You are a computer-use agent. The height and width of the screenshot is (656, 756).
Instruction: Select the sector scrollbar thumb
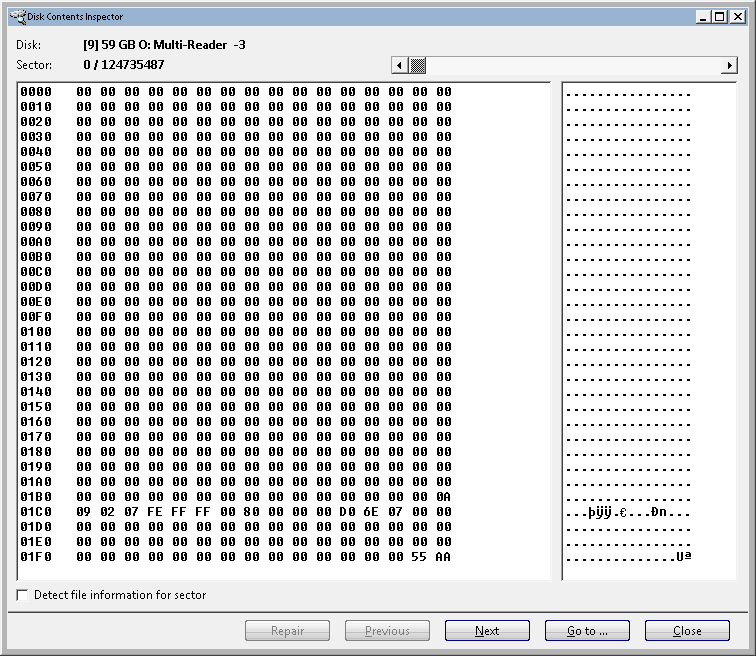(417, 65)
